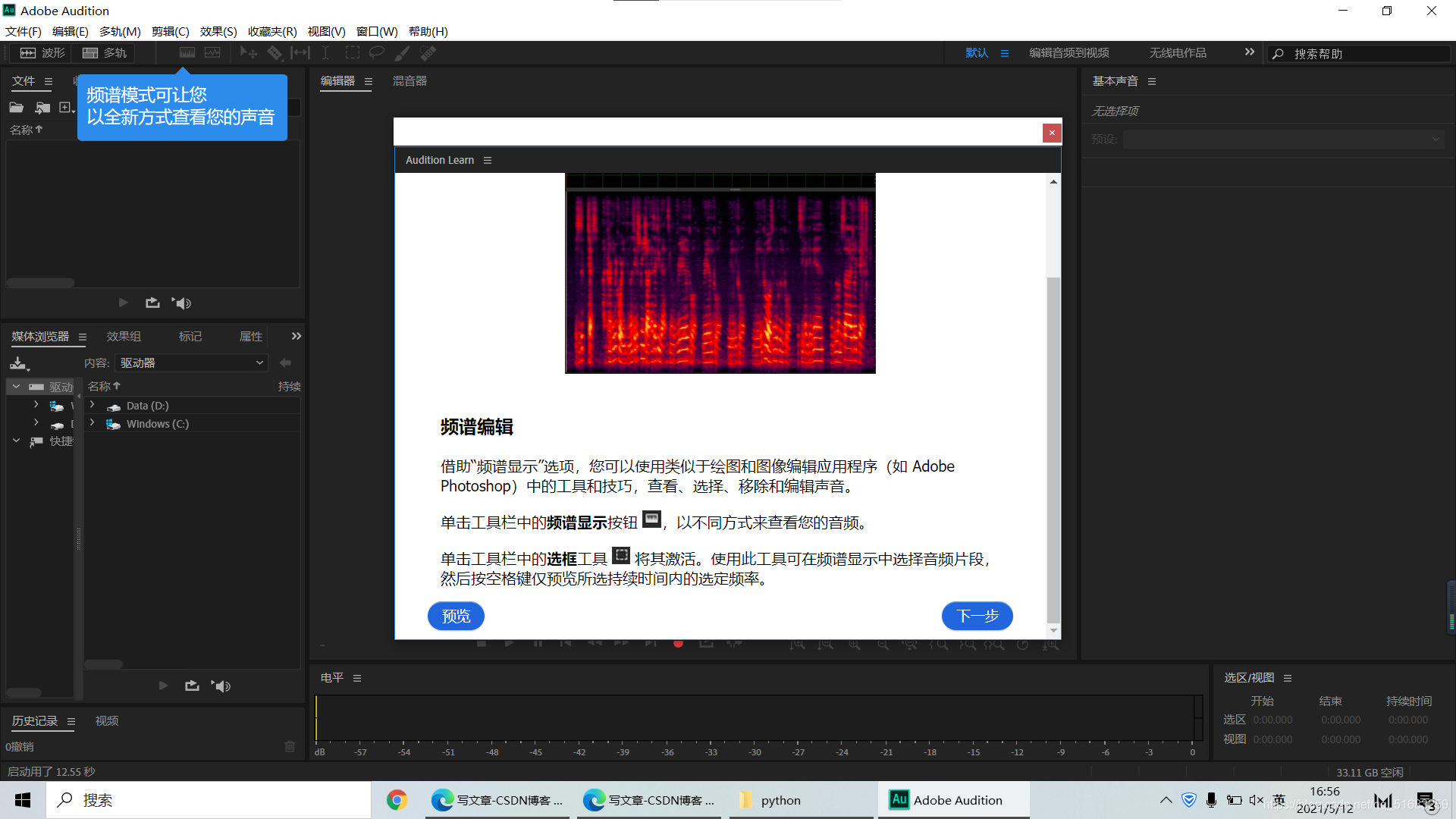Select the Marquee selection tool
This screenshot has width=1456, height=819.
[x=353, y=53]
